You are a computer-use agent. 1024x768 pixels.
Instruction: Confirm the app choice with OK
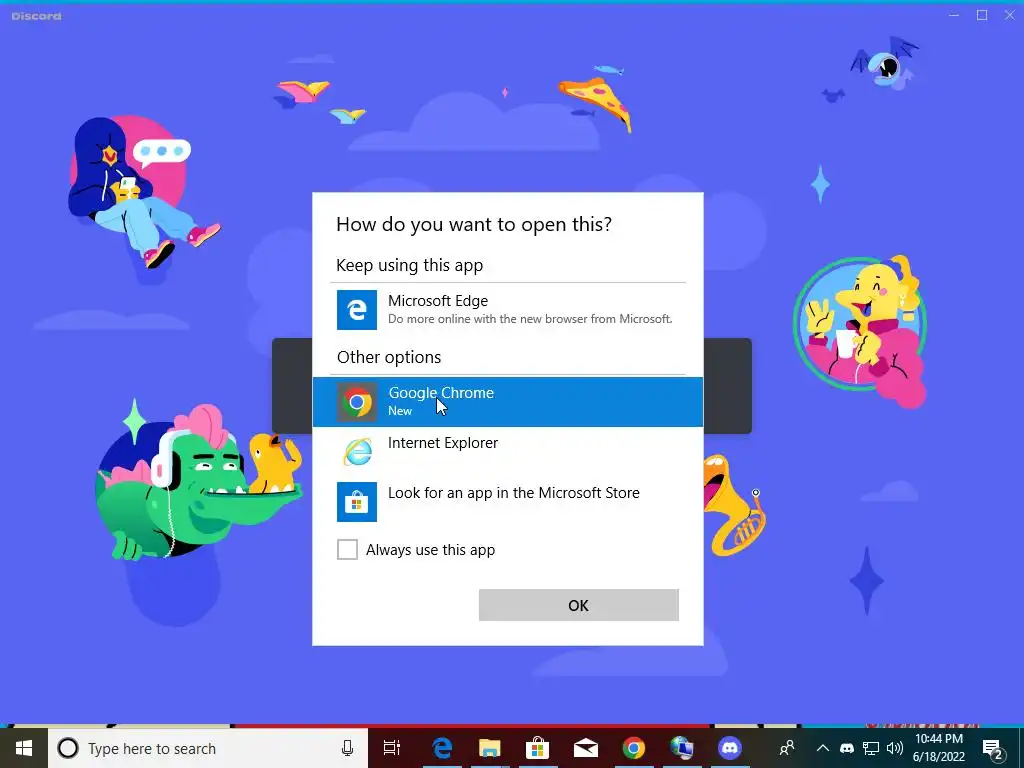click(579, 605)
